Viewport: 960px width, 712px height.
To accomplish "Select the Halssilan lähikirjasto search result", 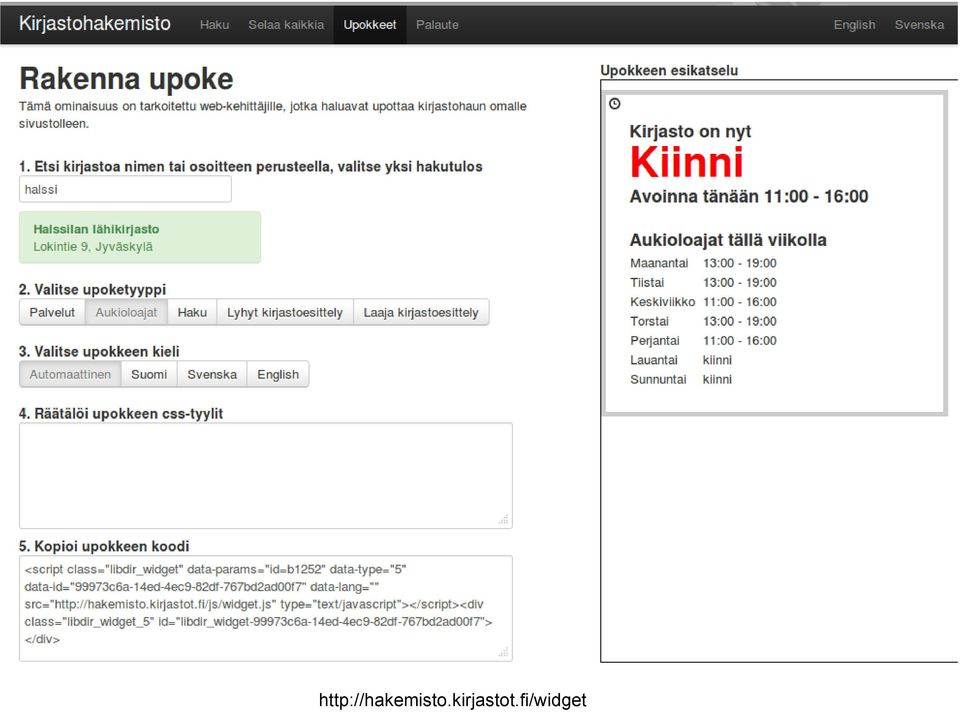I will tap(140, 238).
